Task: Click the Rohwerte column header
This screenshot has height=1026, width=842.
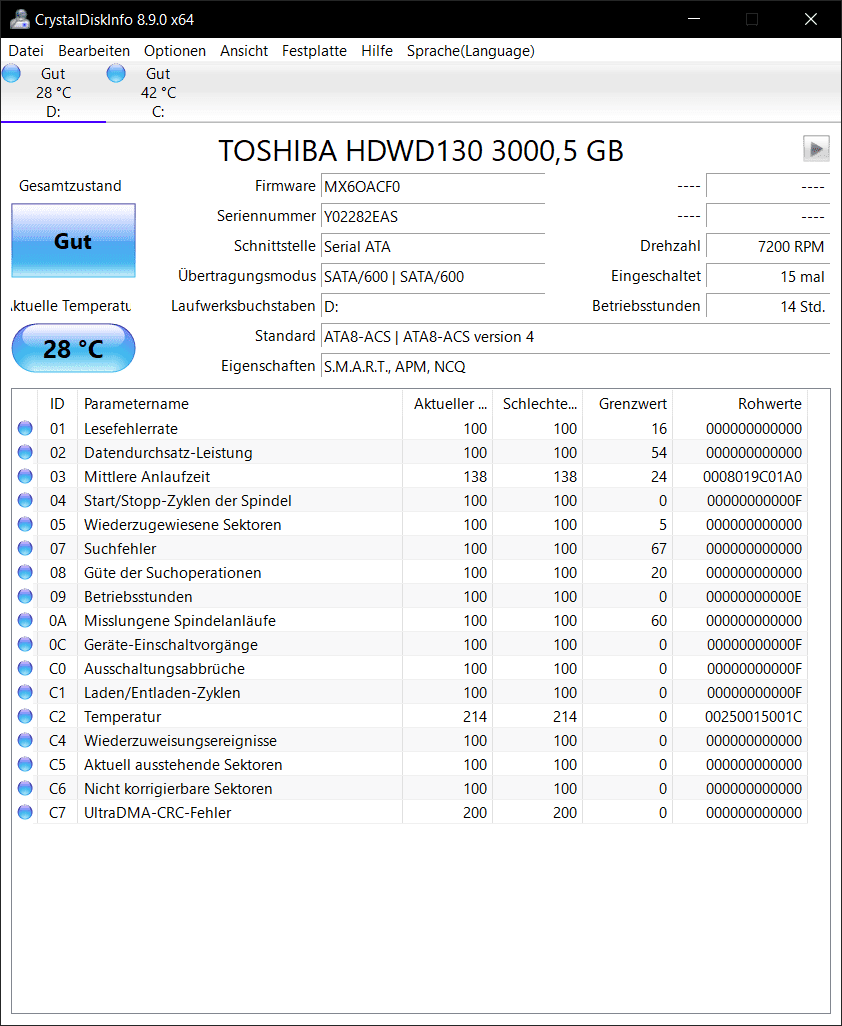Action: [x=740, y=404]
